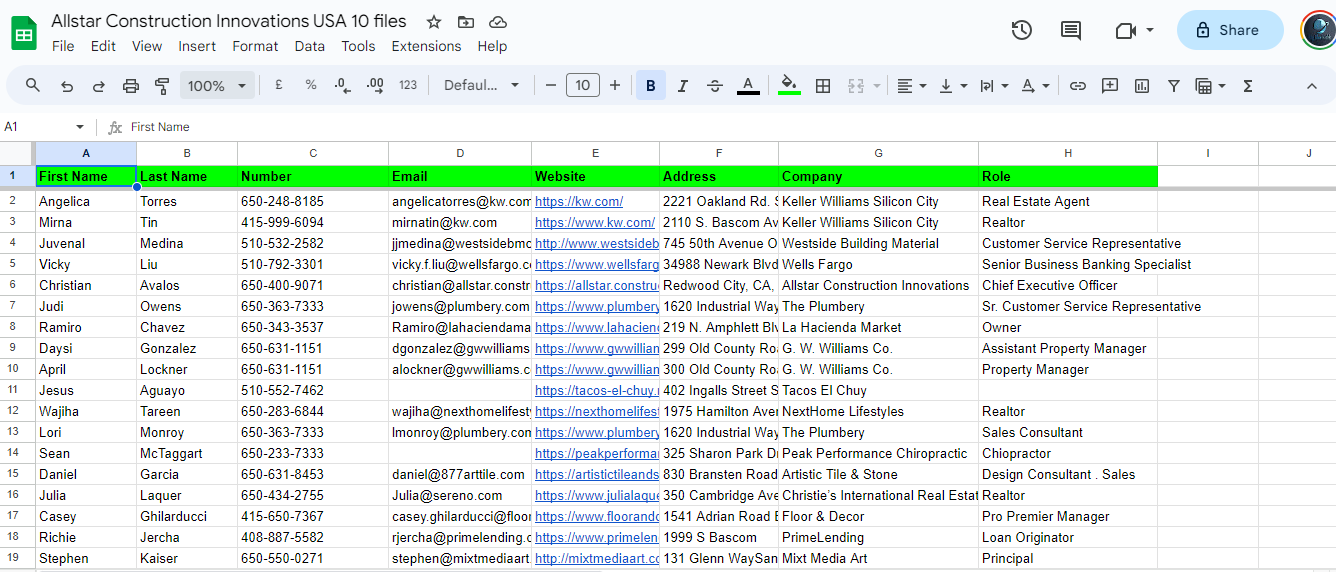Click the Share button

(x=1229, y=30)
